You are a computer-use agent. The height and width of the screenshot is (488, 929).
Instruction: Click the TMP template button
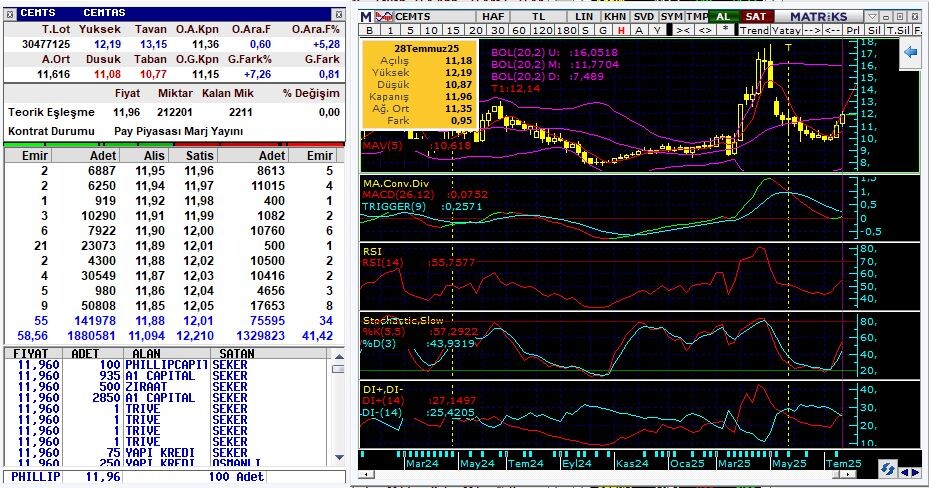tap(697, 17)
